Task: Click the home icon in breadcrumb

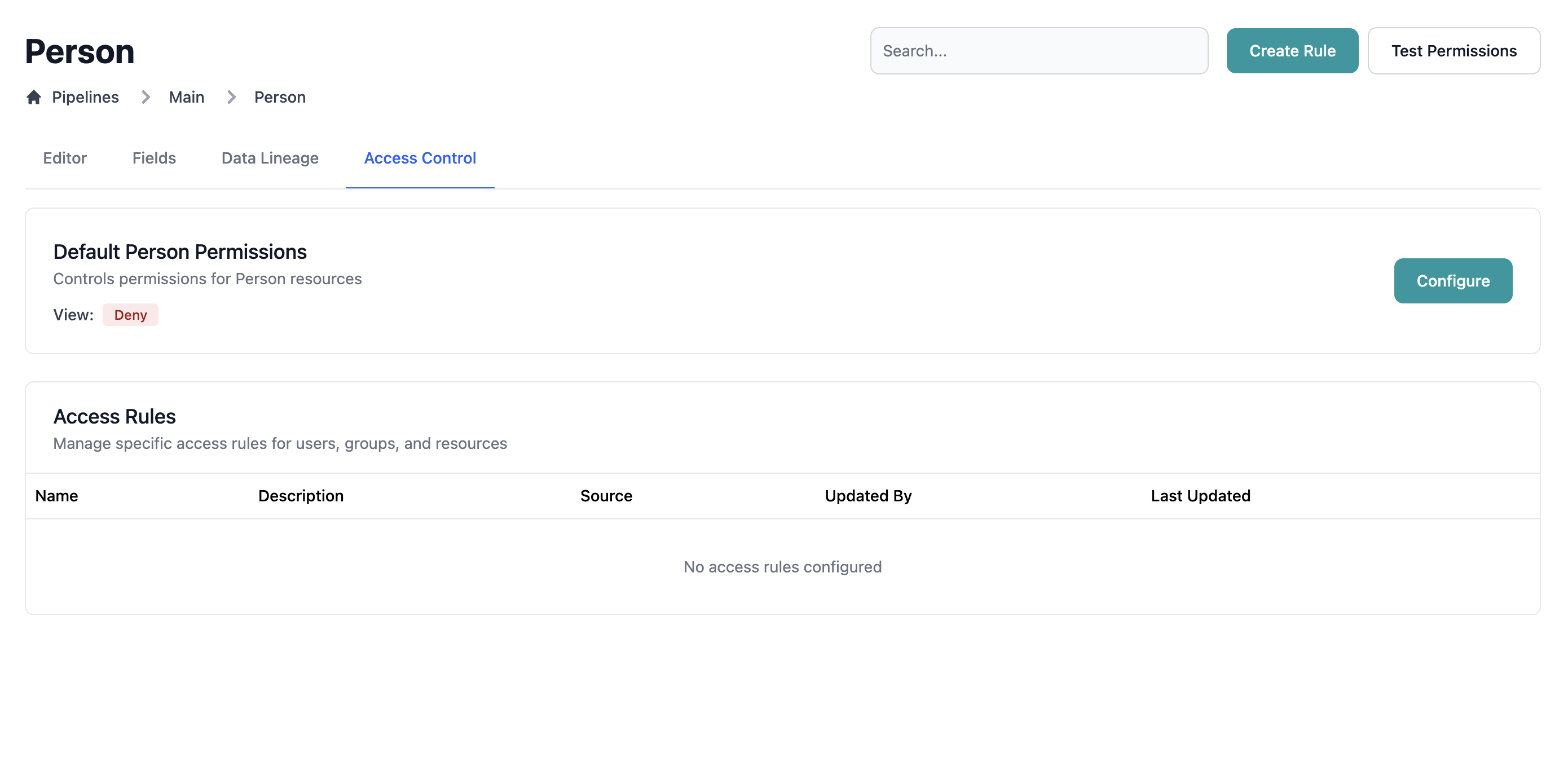Action: [34, 98]
